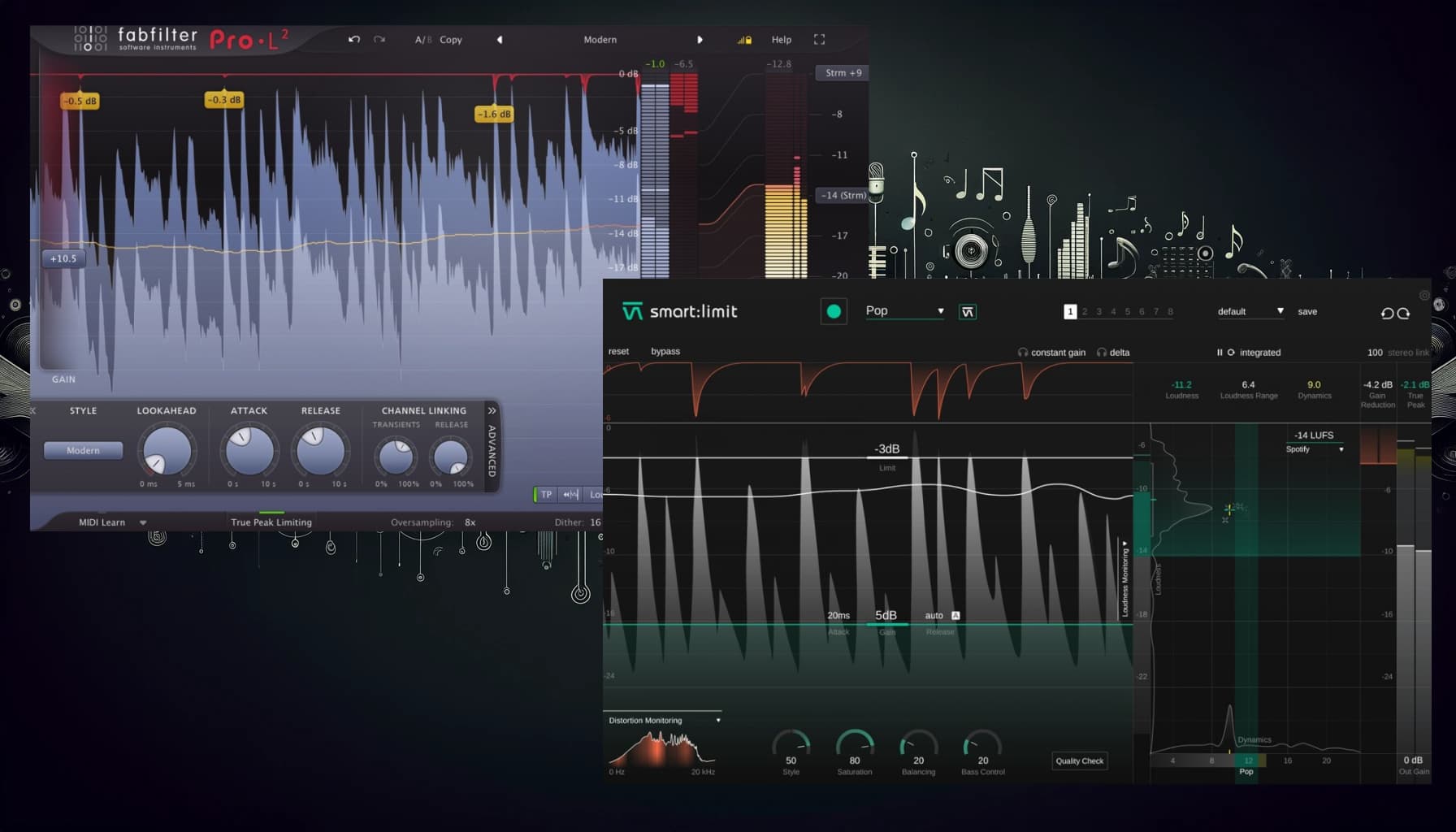
Task: Toggle the output level lock icon in Pro-L 2
Action: point(744,40)
